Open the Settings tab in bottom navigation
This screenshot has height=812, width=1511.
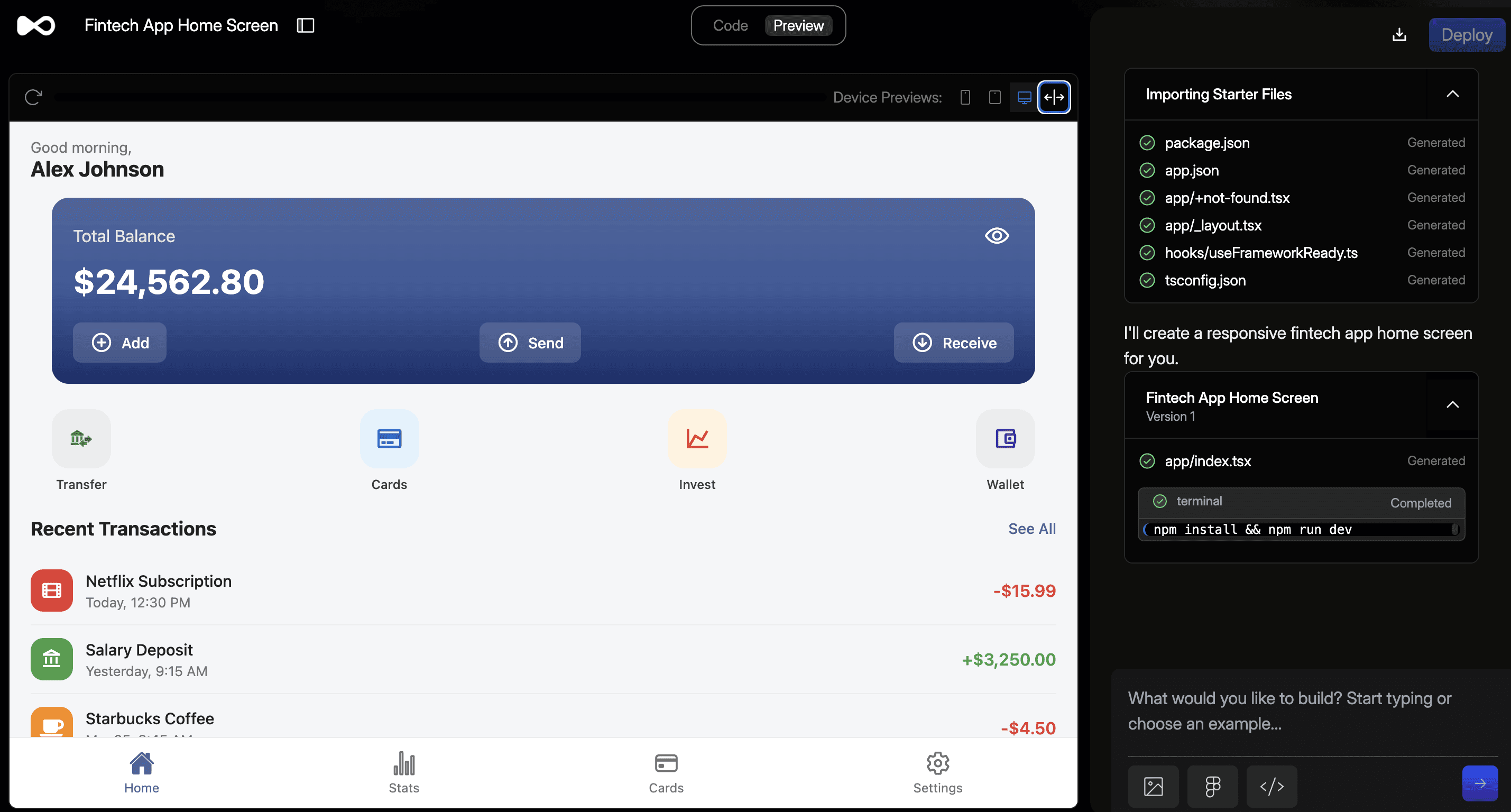pos(936,773)
